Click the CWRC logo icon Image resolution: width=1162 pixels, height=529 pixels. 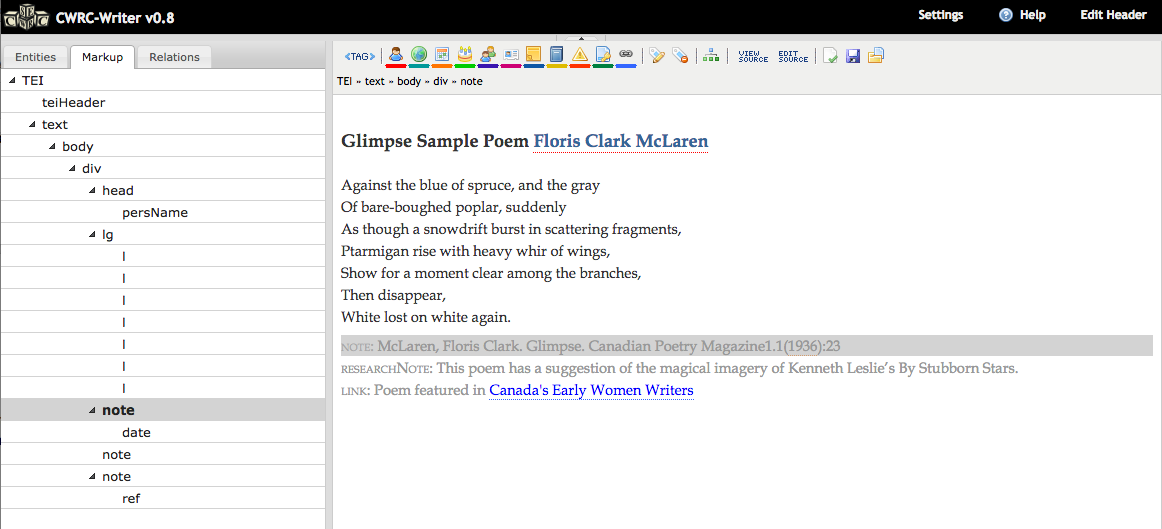coord(27,16)
